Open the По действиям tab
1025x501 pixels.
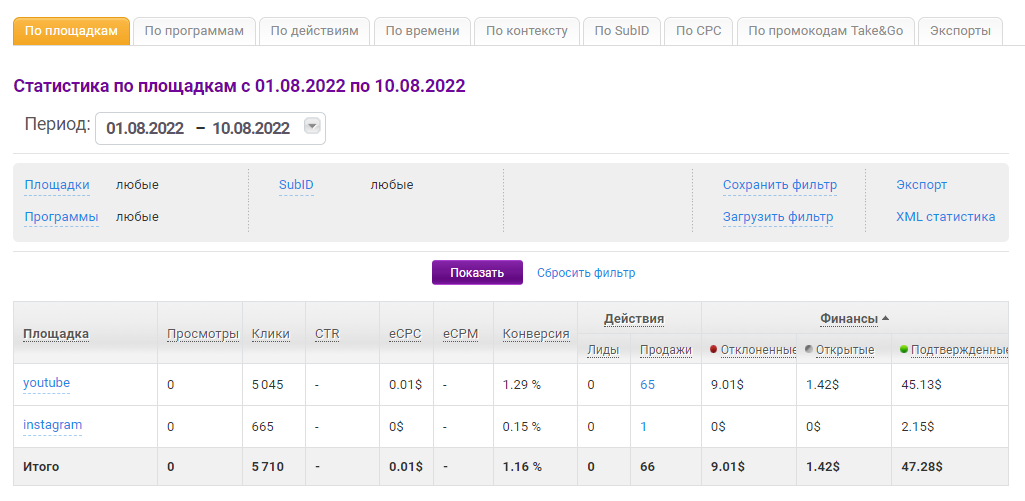[315, 31]
